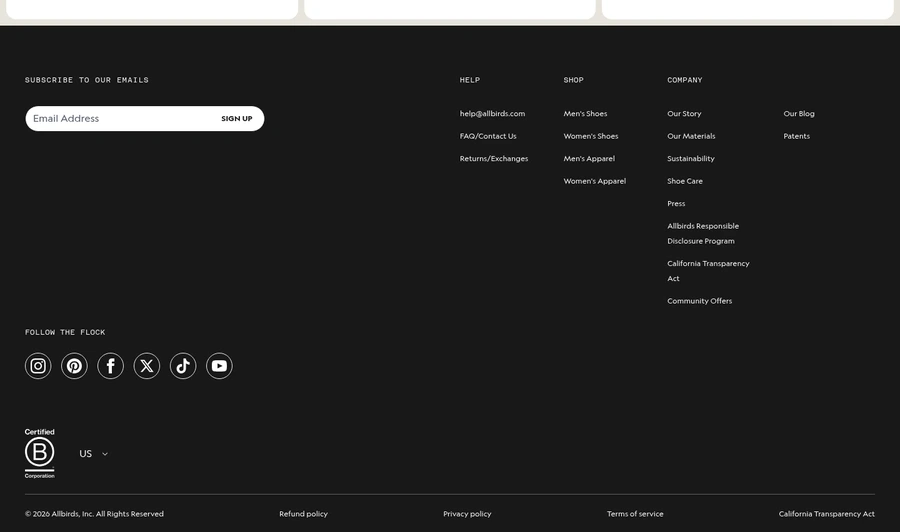This screenshot has height=532, width=900.
Task: Open the help@allbirds.com link
Action: coord(492,114)
